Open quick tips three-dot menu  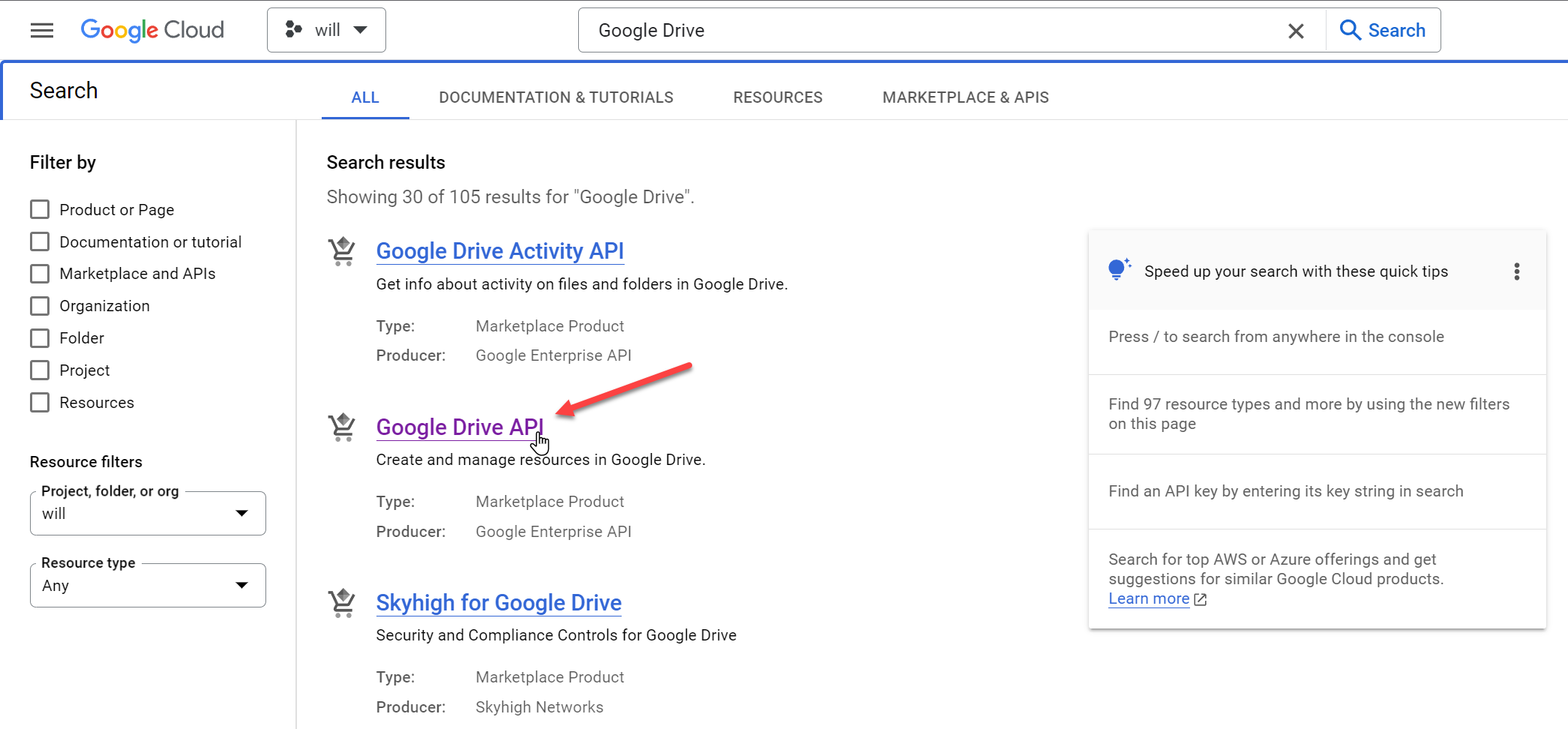click(x=1516, y=271)
